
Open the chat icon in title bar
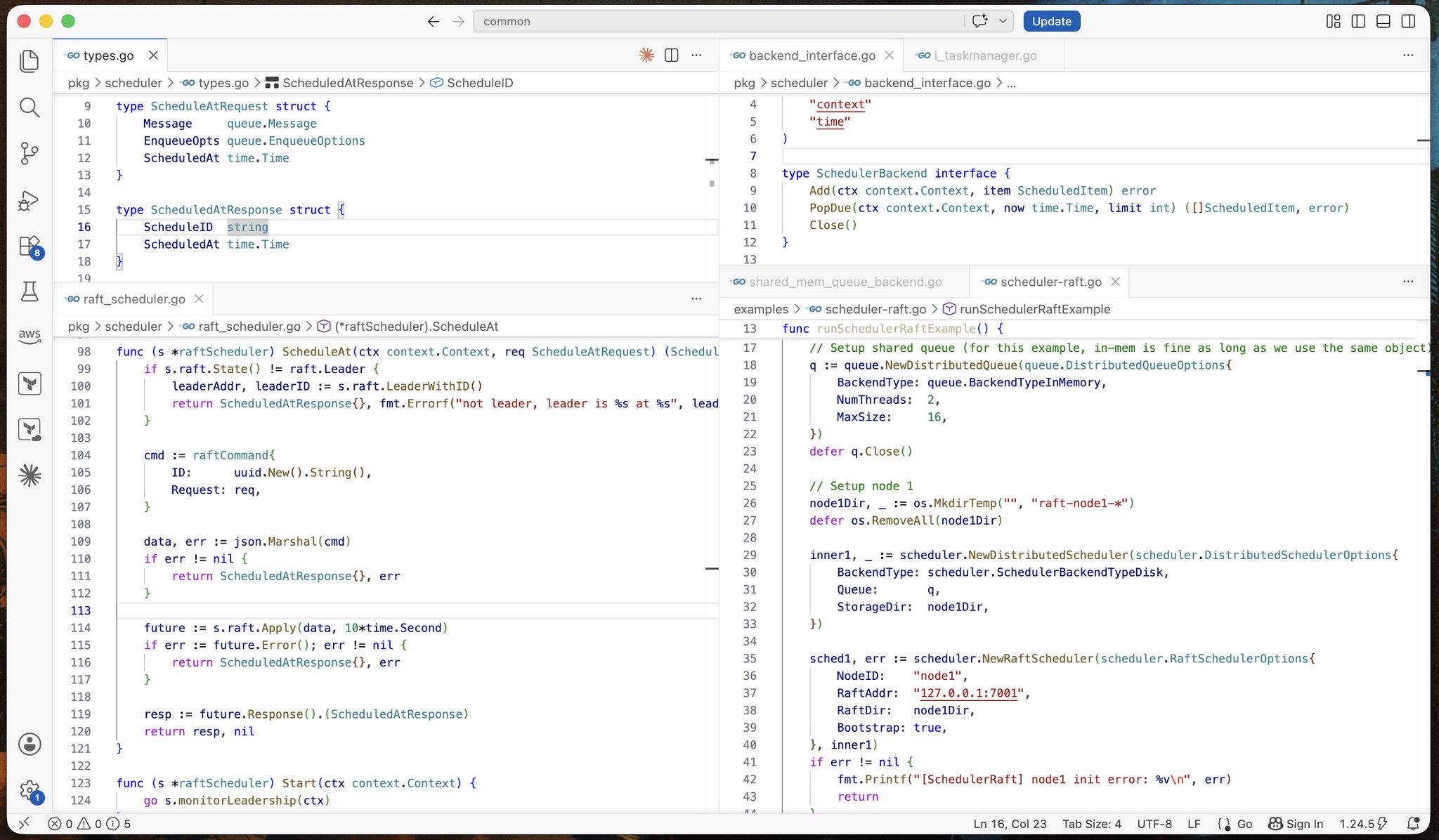point(979,21)
